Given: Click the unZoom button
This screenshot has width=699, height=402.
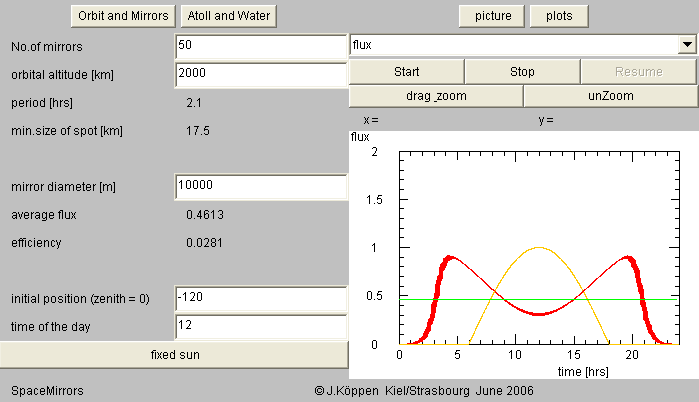Looking at the screenshot, I should 610,96.
